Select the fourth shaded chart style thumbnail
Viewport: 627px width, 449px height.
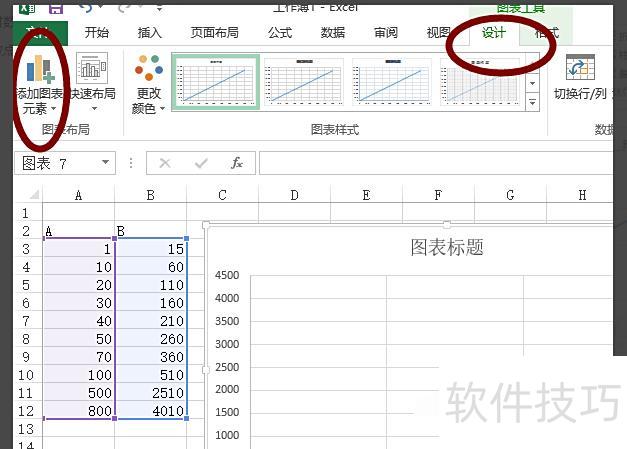[479, 82]
